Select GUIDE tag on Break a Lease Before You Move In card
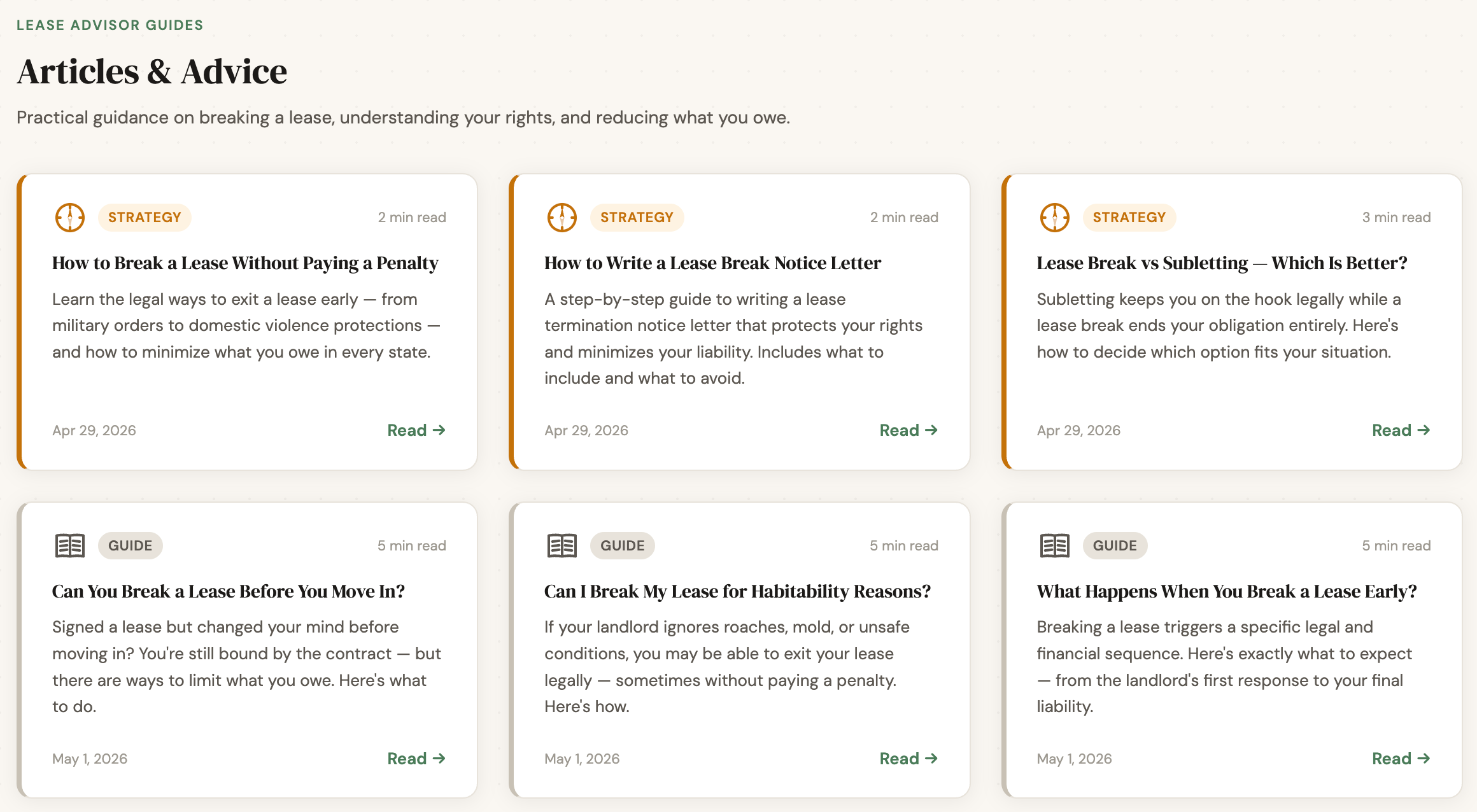Image resolution: width=1477 pixels, height=812 pixels. (130, 545)
